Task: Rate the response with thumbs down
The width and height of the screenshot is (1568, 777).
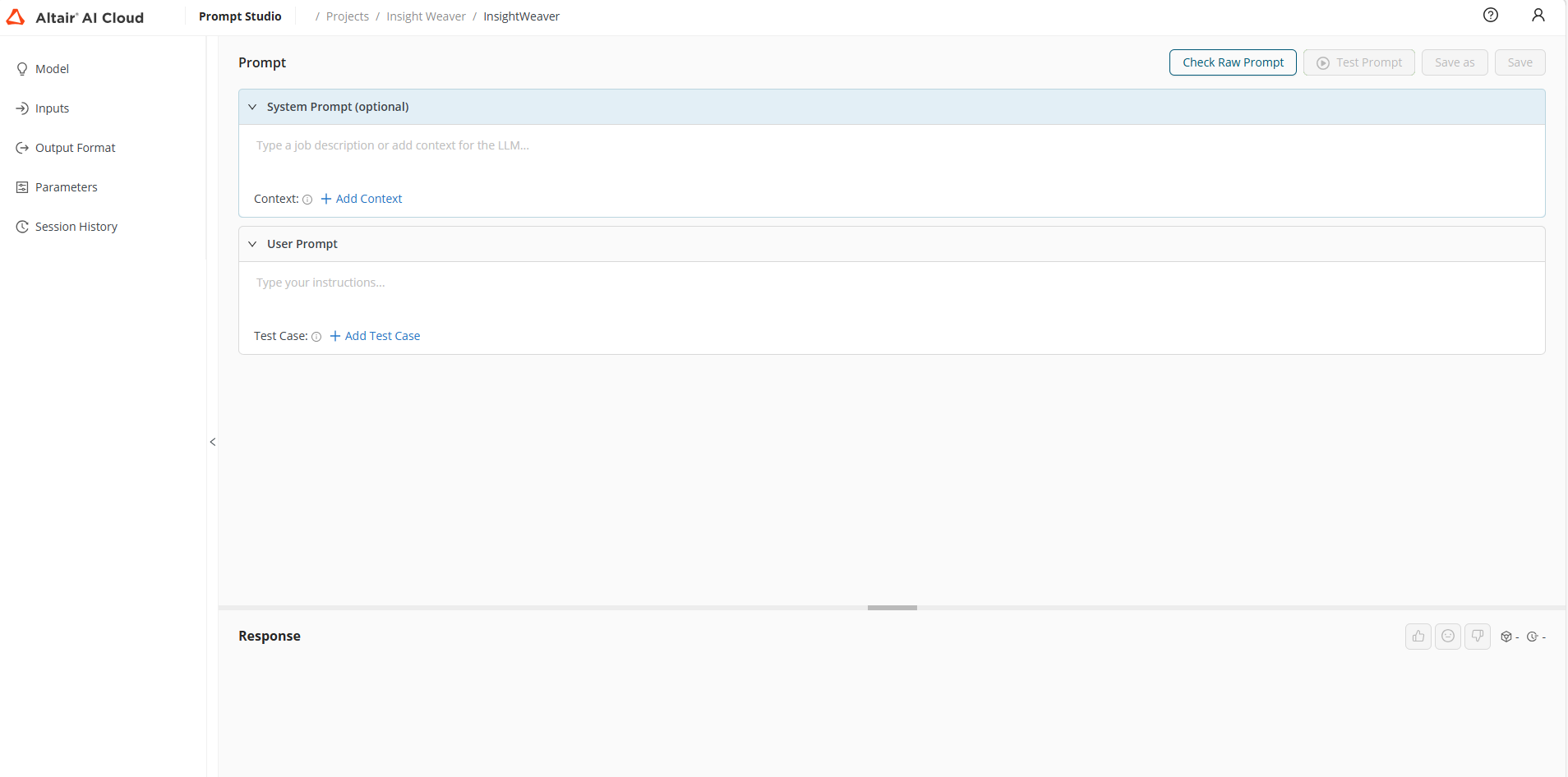Action: [1478, 637]
